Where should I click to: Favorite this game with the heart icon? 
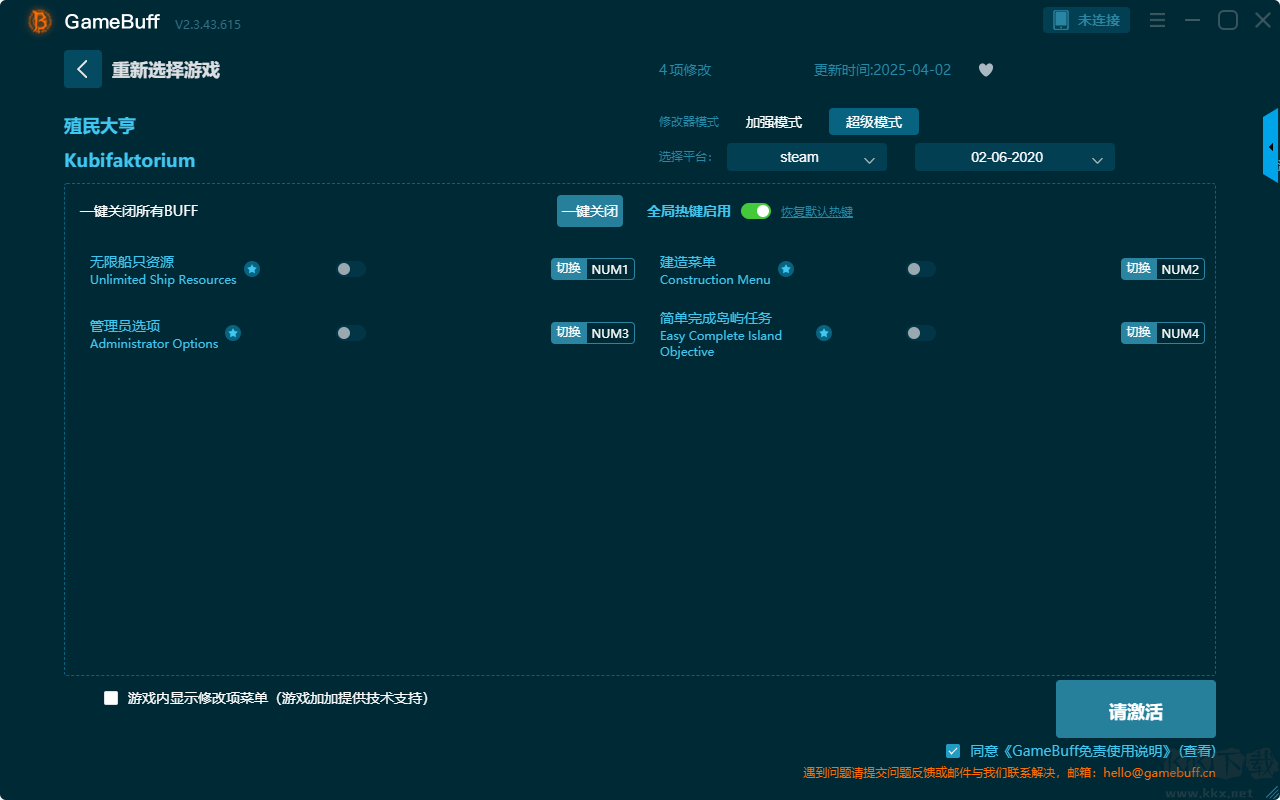(x=986, y=70)
